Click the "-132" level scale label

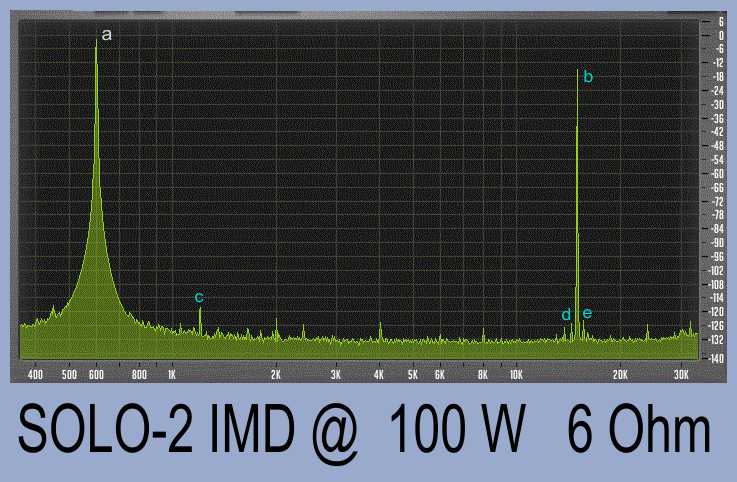717,340
